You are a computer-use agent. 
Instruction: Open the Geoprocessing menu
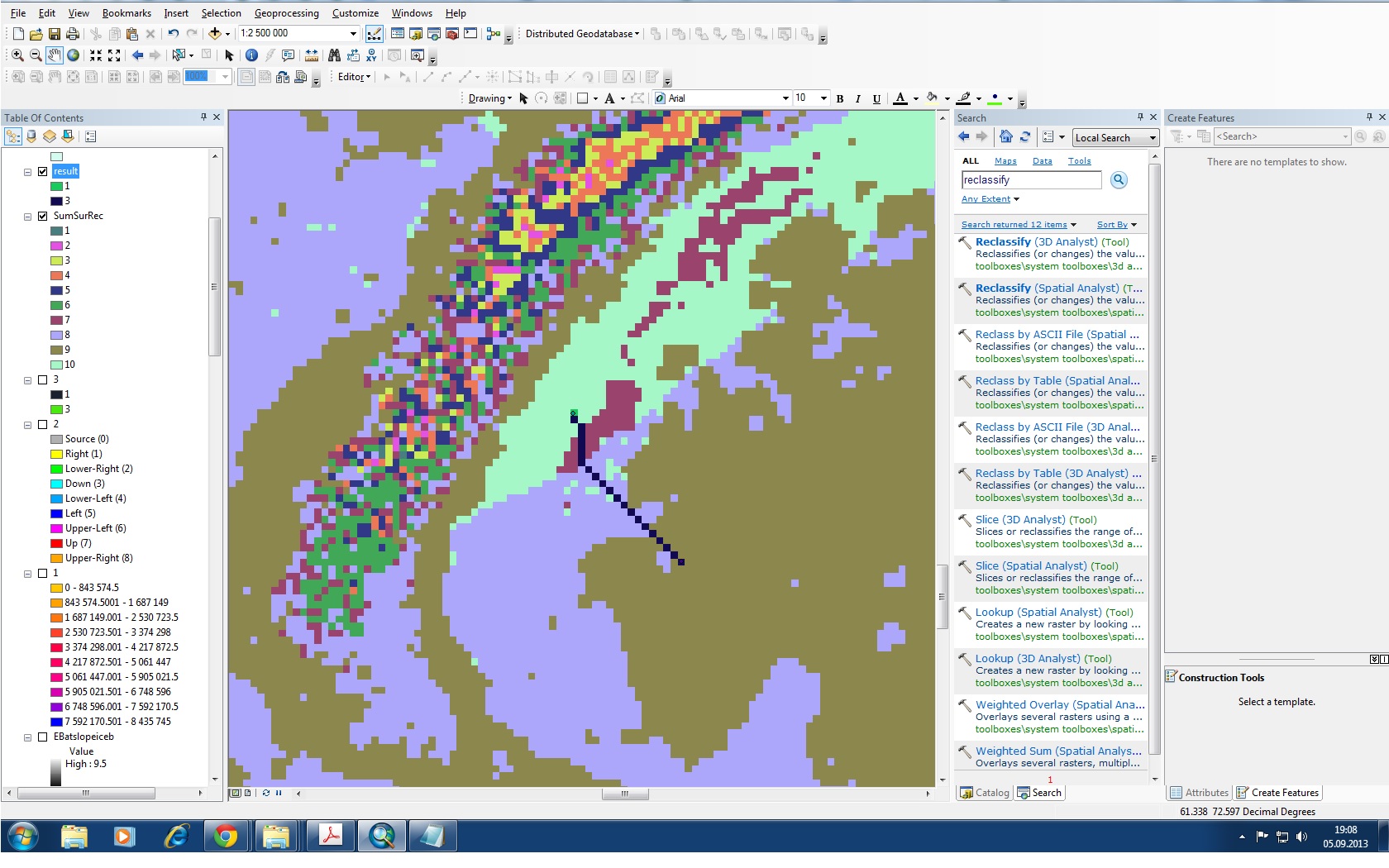(x=286, y=13)
